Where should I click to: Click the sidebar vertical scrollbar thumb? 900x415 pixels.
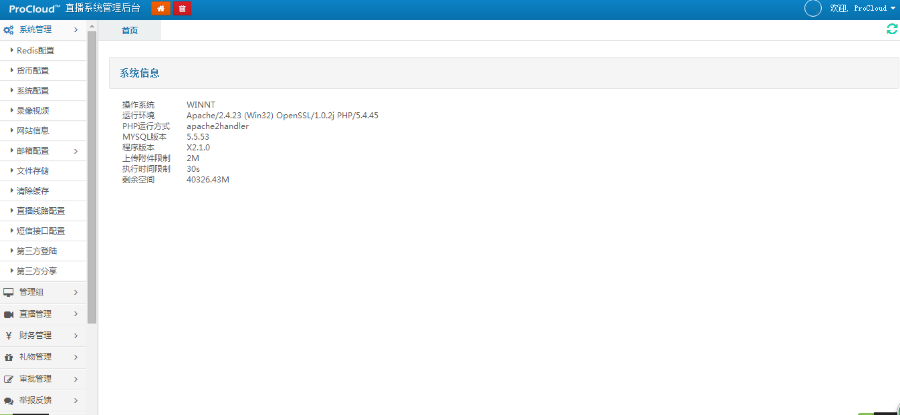click(x=92, y=177)
